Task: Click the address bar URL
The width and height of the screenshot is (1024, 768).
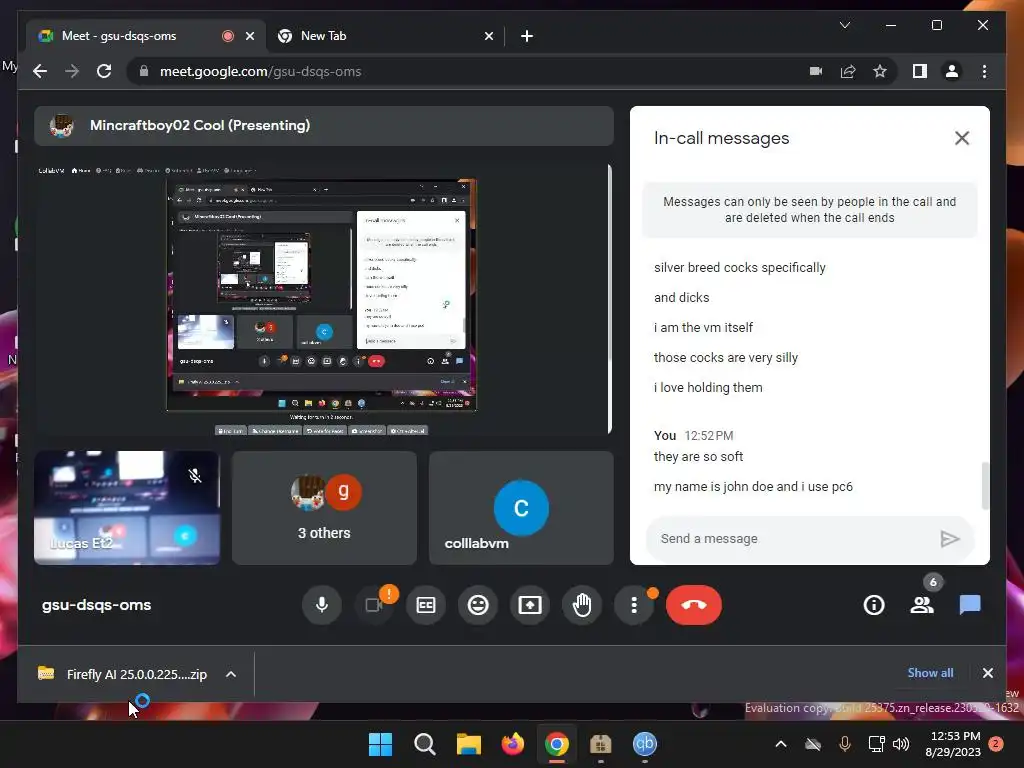Action: pyautogui.click(x=261, y=71)
